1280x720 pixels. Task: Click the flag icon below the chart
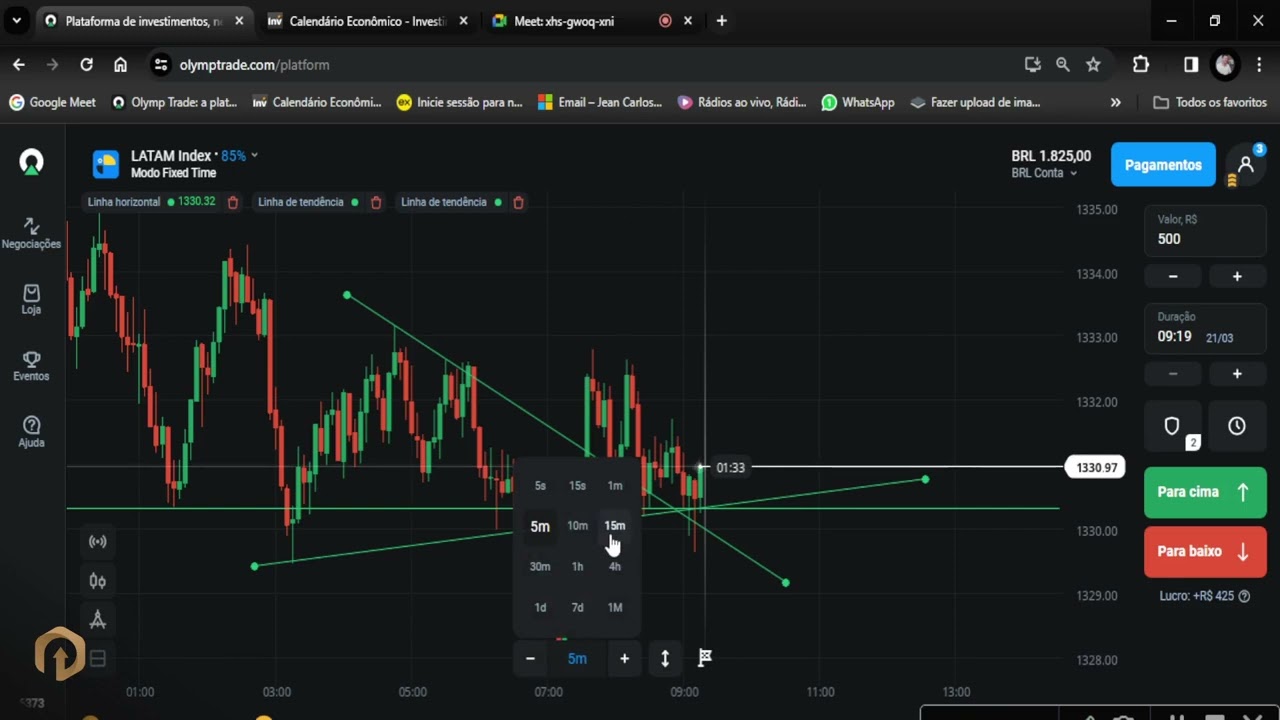click(x=705, y=658)
